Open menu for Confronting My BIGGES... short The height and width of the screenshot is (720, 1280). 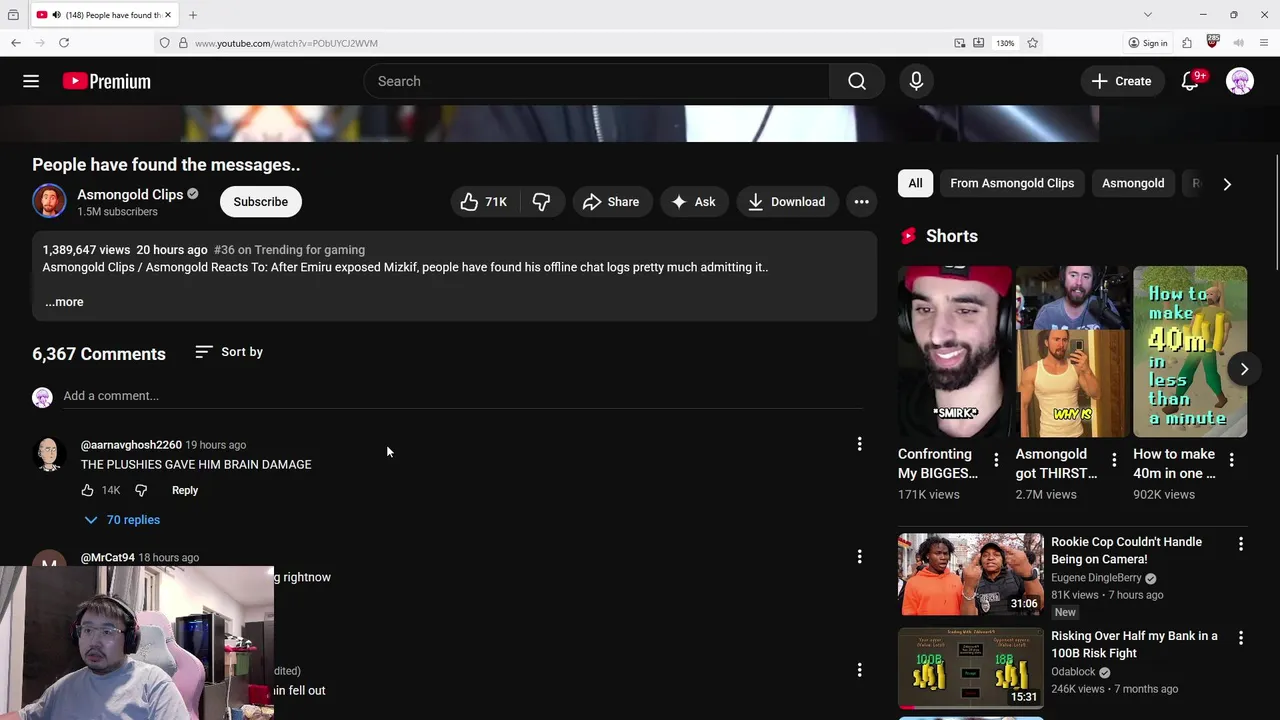coord(996,460)
